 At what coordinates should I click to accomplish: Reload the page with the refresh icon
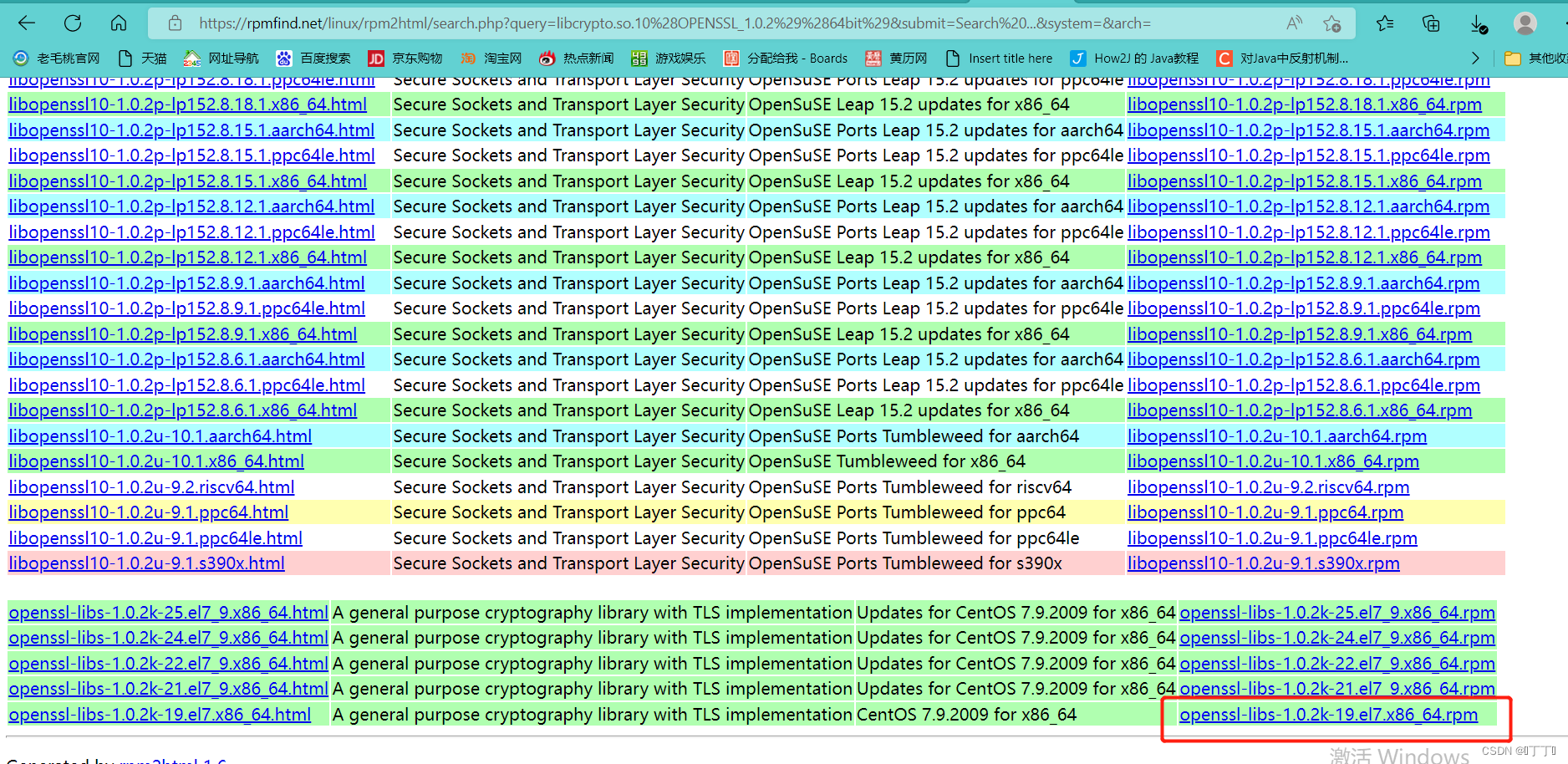[x=73, y=23]
